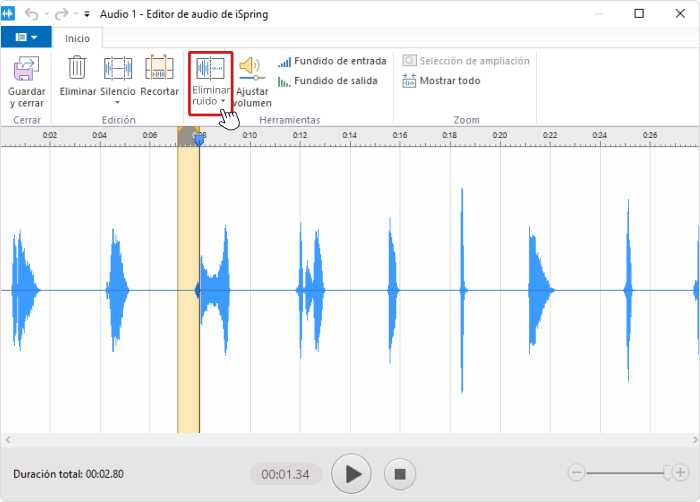Screen dimensions: 700x502
Task: Close the audio editor window
Action: (x=680, y=13)
